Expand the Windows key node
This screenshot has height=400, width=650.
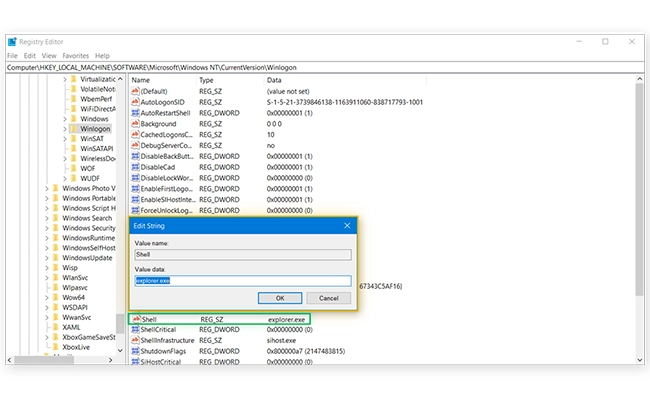(65, 119)
